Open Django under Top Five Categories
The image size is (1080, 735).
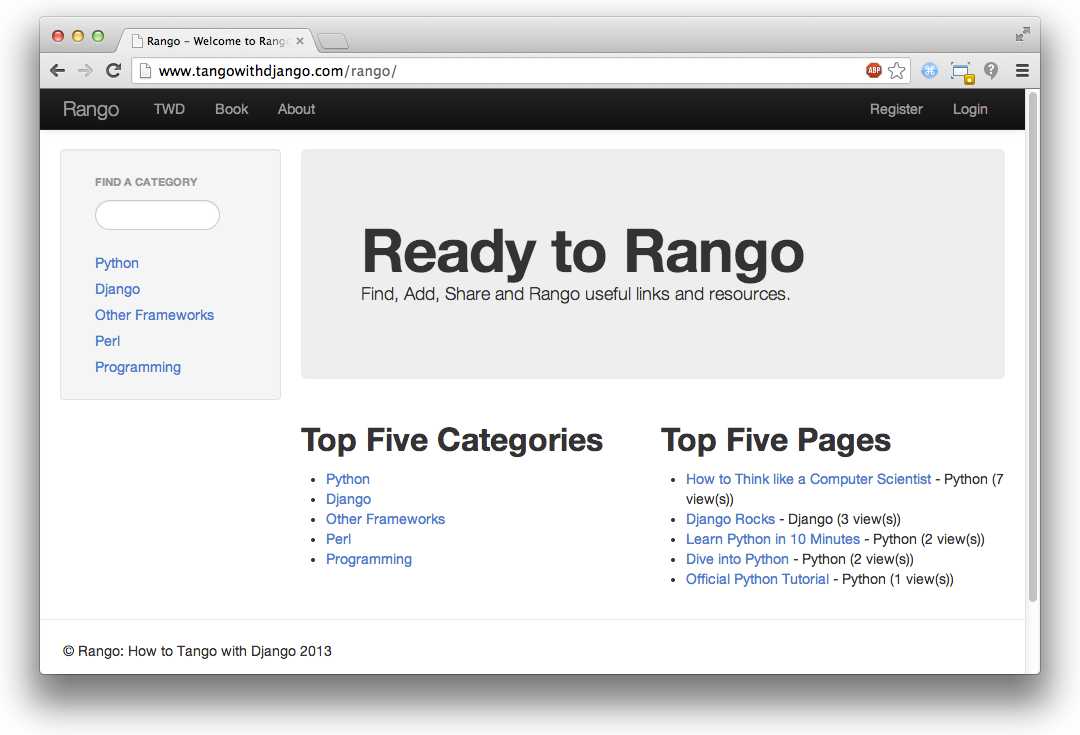coord(349,499)
